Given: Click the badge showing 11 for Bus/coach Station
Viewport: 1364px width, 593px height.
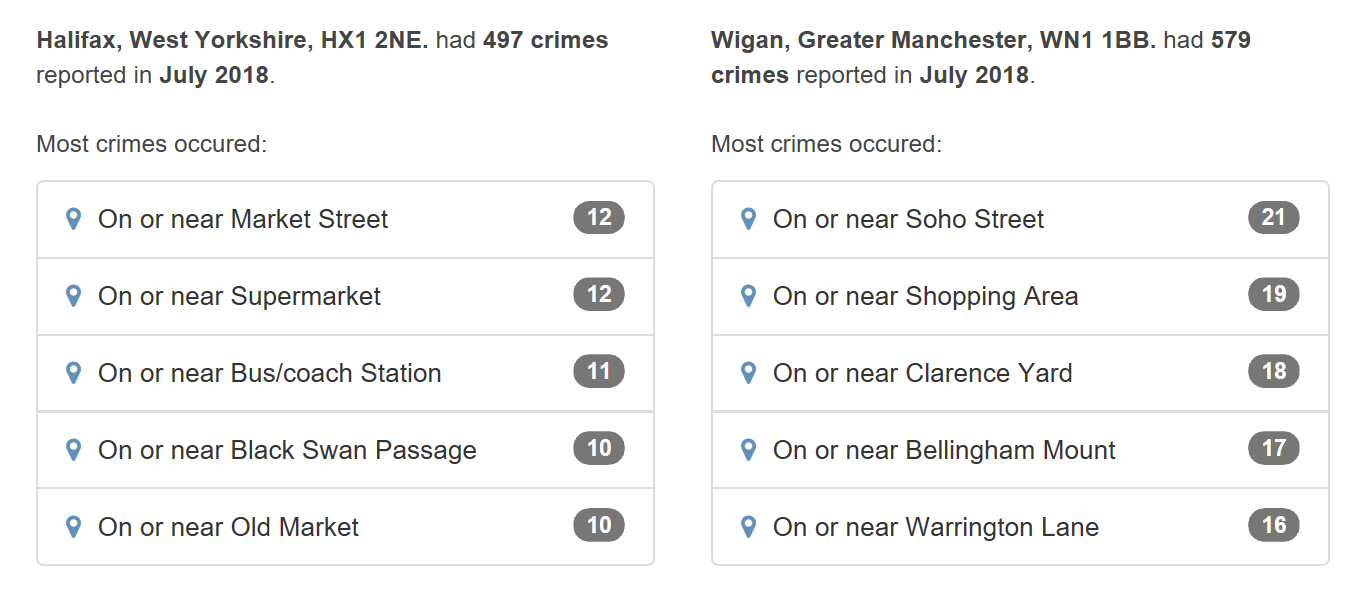Looking at the screenshot, I should (x=598, y=371).
